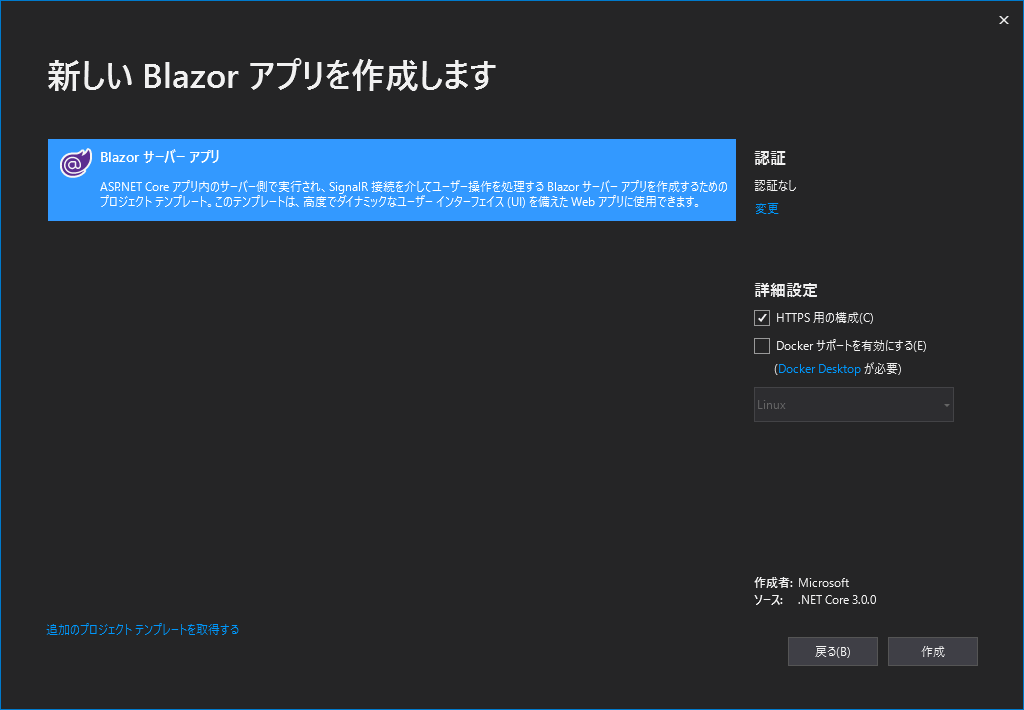Image resolution: width=1024 pixels, height=710 pixels.
Task: Click the 認証なし text
Action: click(776, 186)
